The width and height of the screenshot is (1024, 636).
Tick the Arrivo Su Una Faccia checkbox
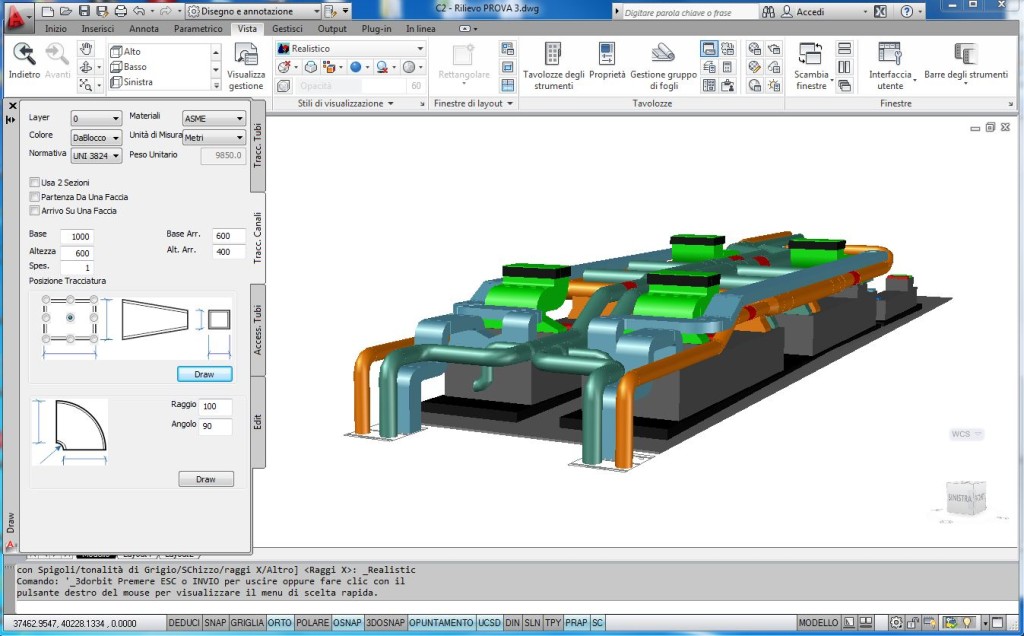coord(35,211)
